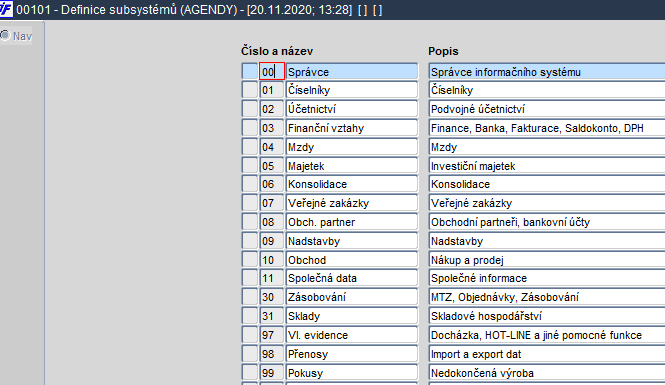Click the name field 'Přenosy'
Viewport: 665px width, 385px height.
click(x=352, y=354)
